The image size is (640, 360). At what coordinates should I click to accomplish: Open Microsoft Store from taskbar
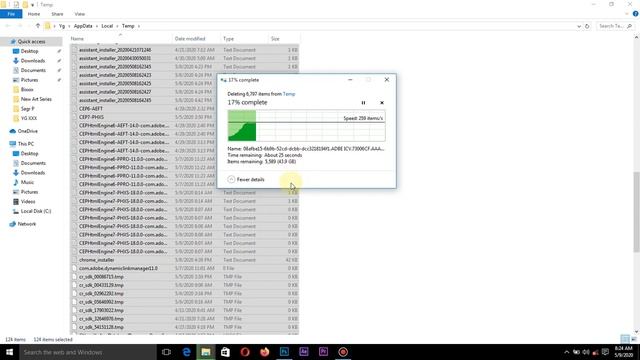pyautogui.click(x=225, y=352)
